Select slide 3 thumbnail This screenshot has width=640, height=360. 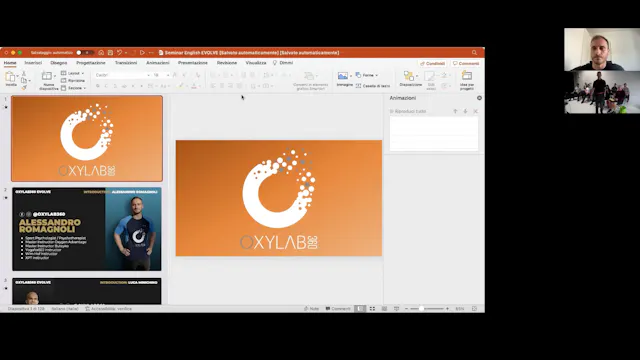point(87,291)
